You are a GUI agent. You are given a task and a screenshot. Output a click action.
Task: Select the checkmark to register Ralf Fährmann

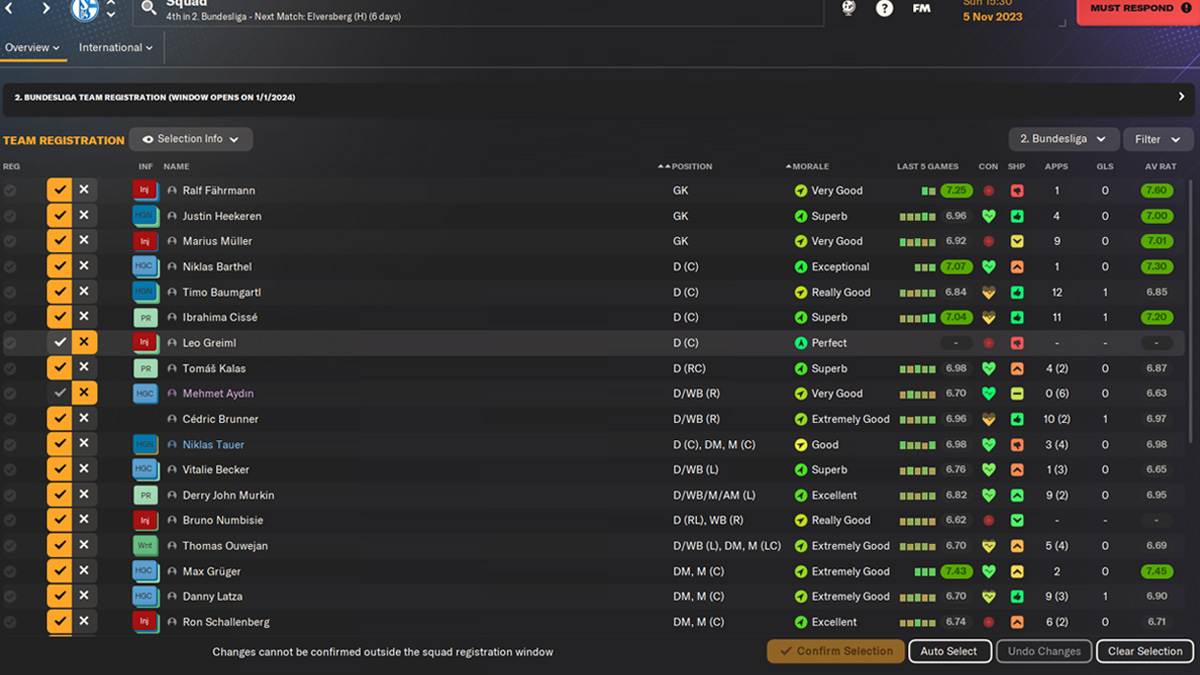60,190
